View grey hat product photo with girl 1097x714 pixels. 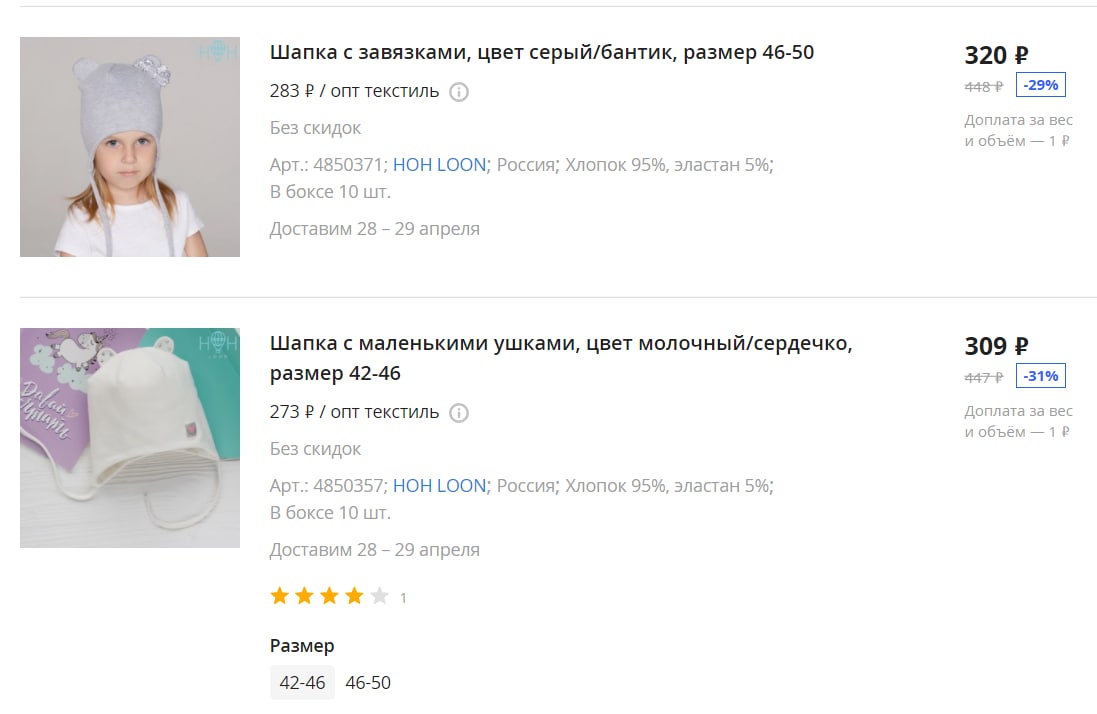(x=130, y=147)
